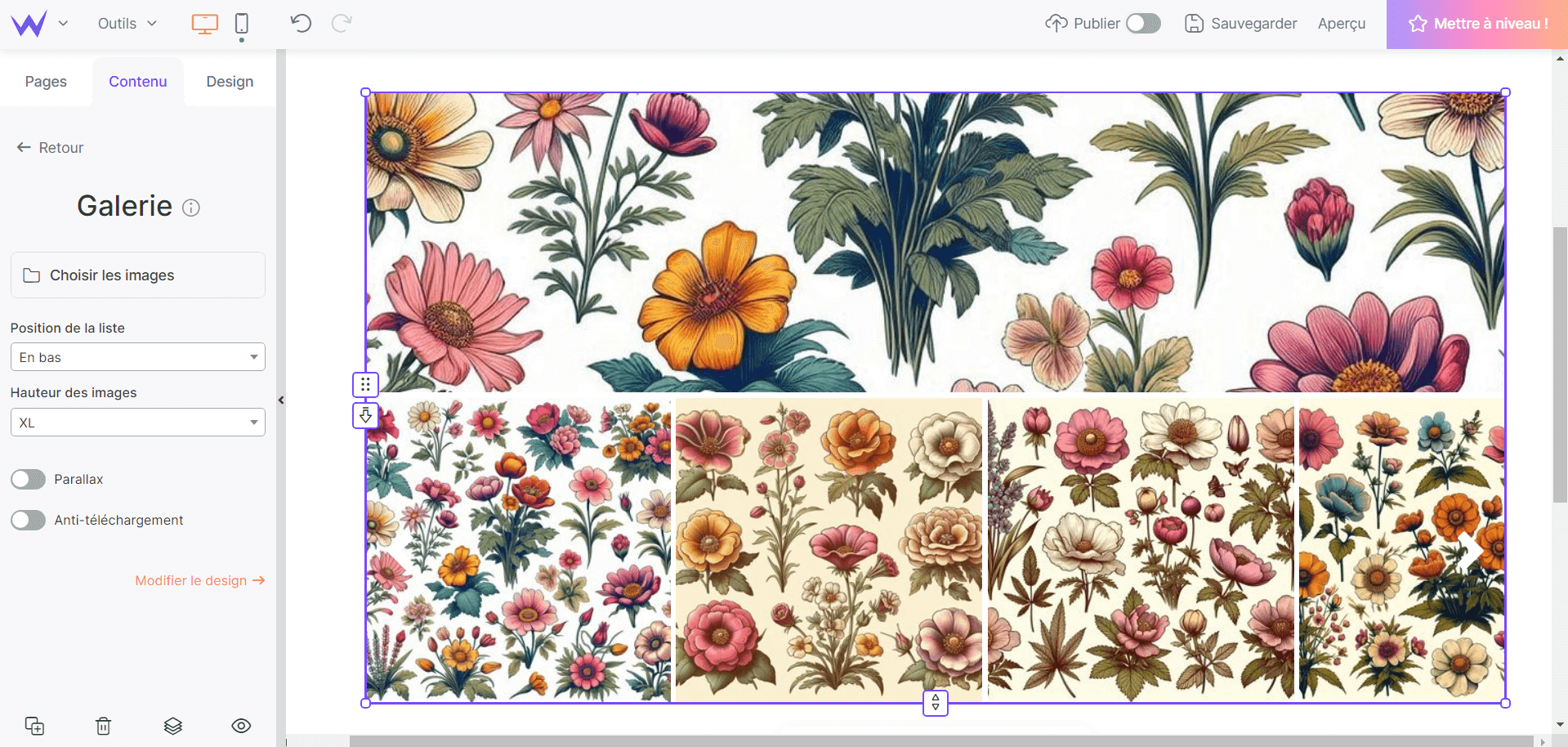1568x747 pixels.
Task: Open Position de la liste dropdown
Action: (137, 357)
